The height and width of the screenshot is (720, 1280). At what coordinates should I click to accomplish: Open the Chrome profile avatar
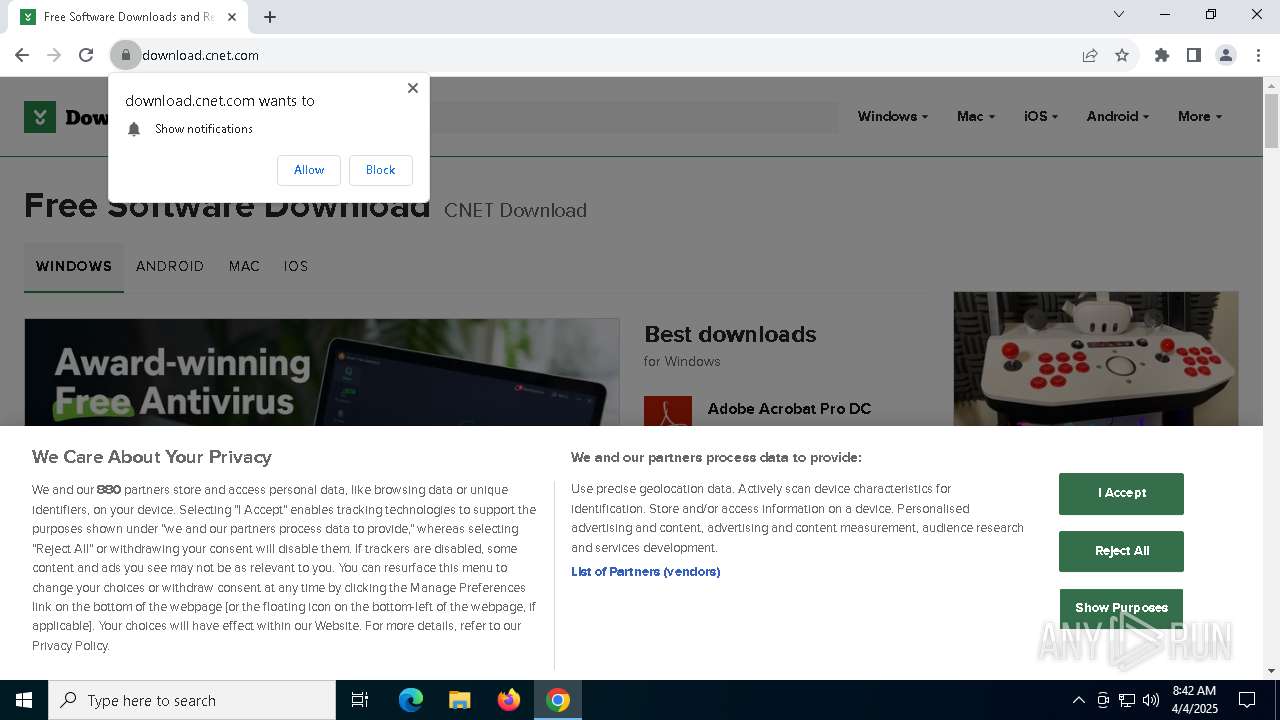(1226, 55)
